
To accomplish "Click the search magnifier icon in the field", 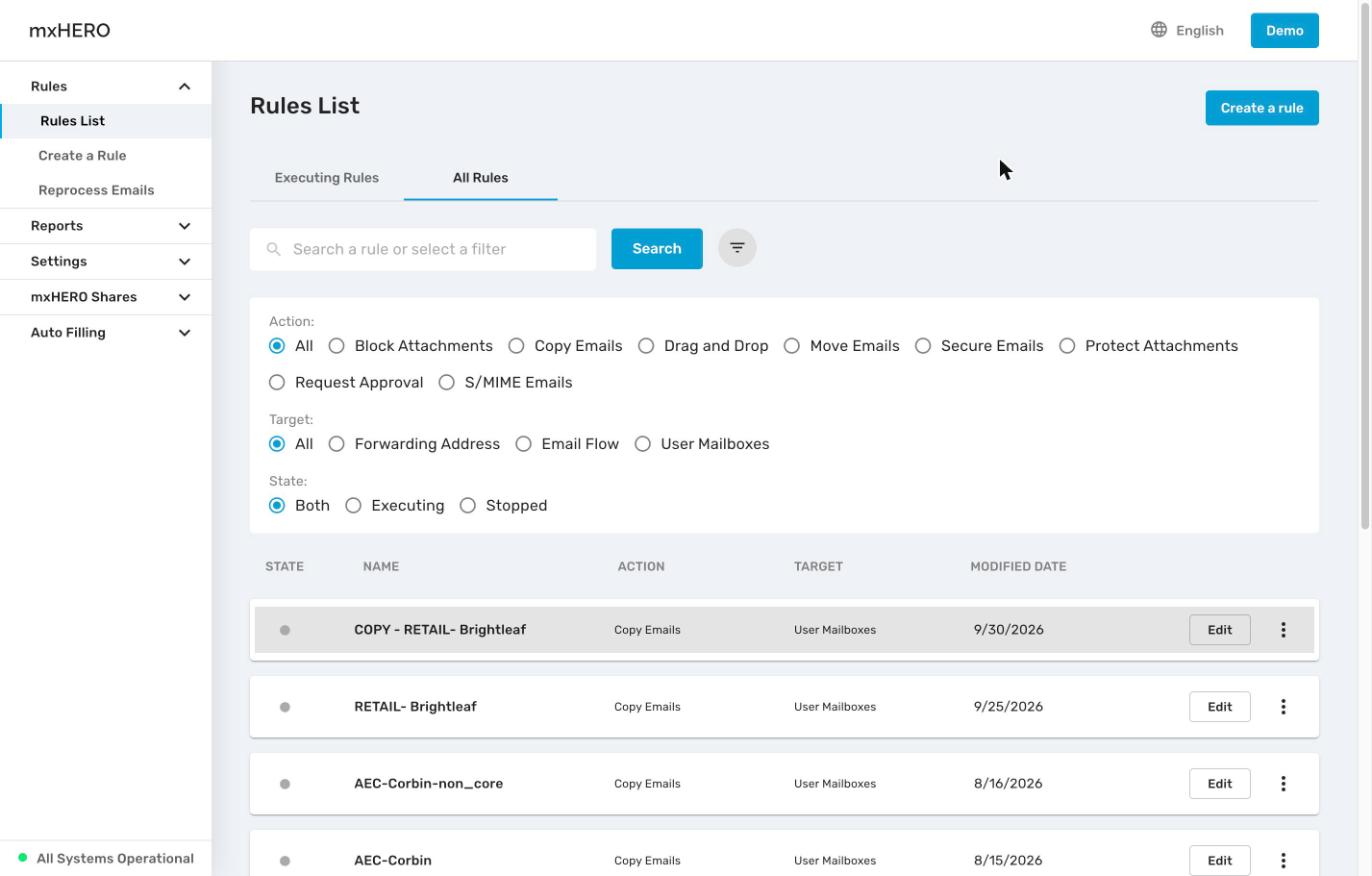I will point(273,249).
